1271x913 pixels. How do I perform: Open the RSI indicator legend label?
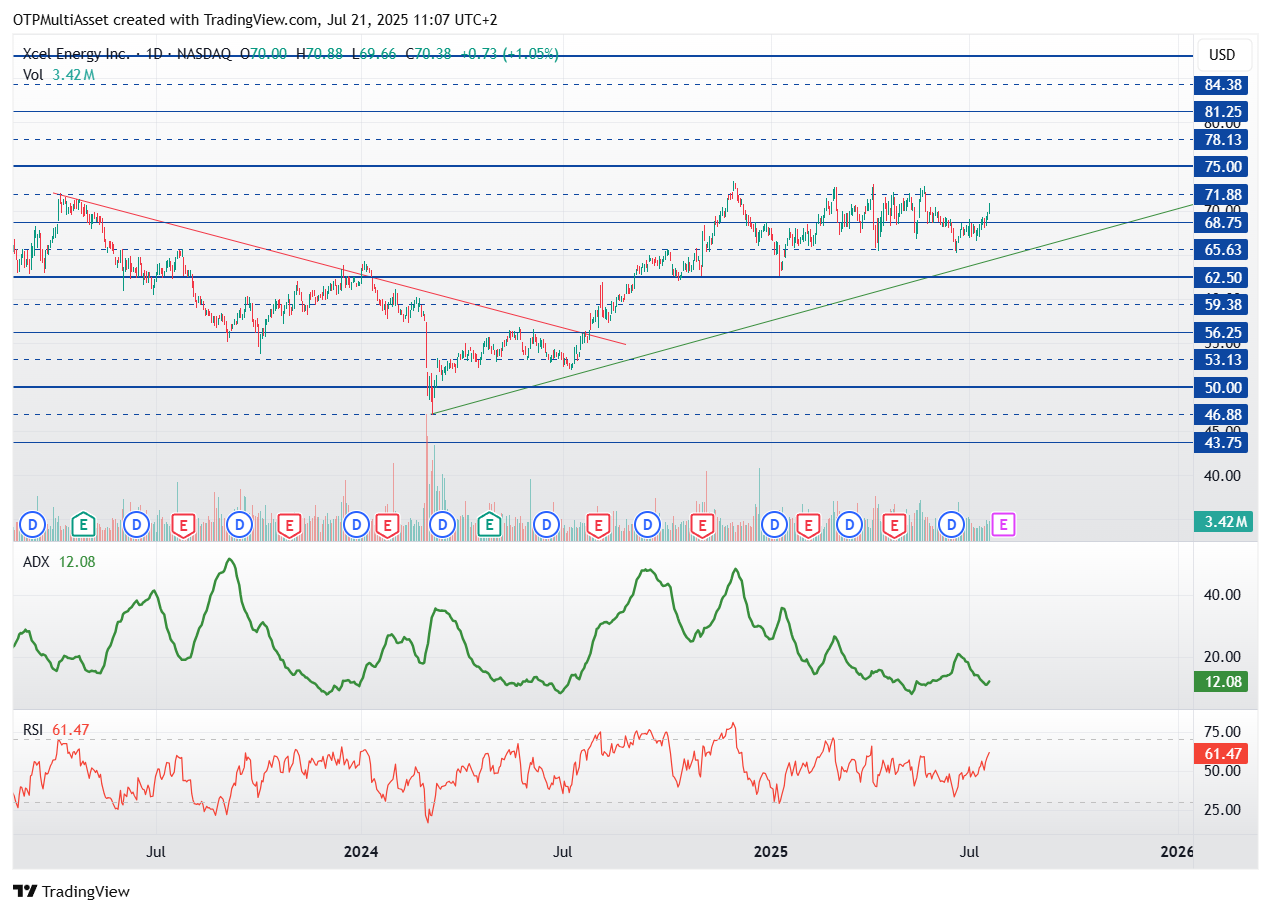[33, 730]
